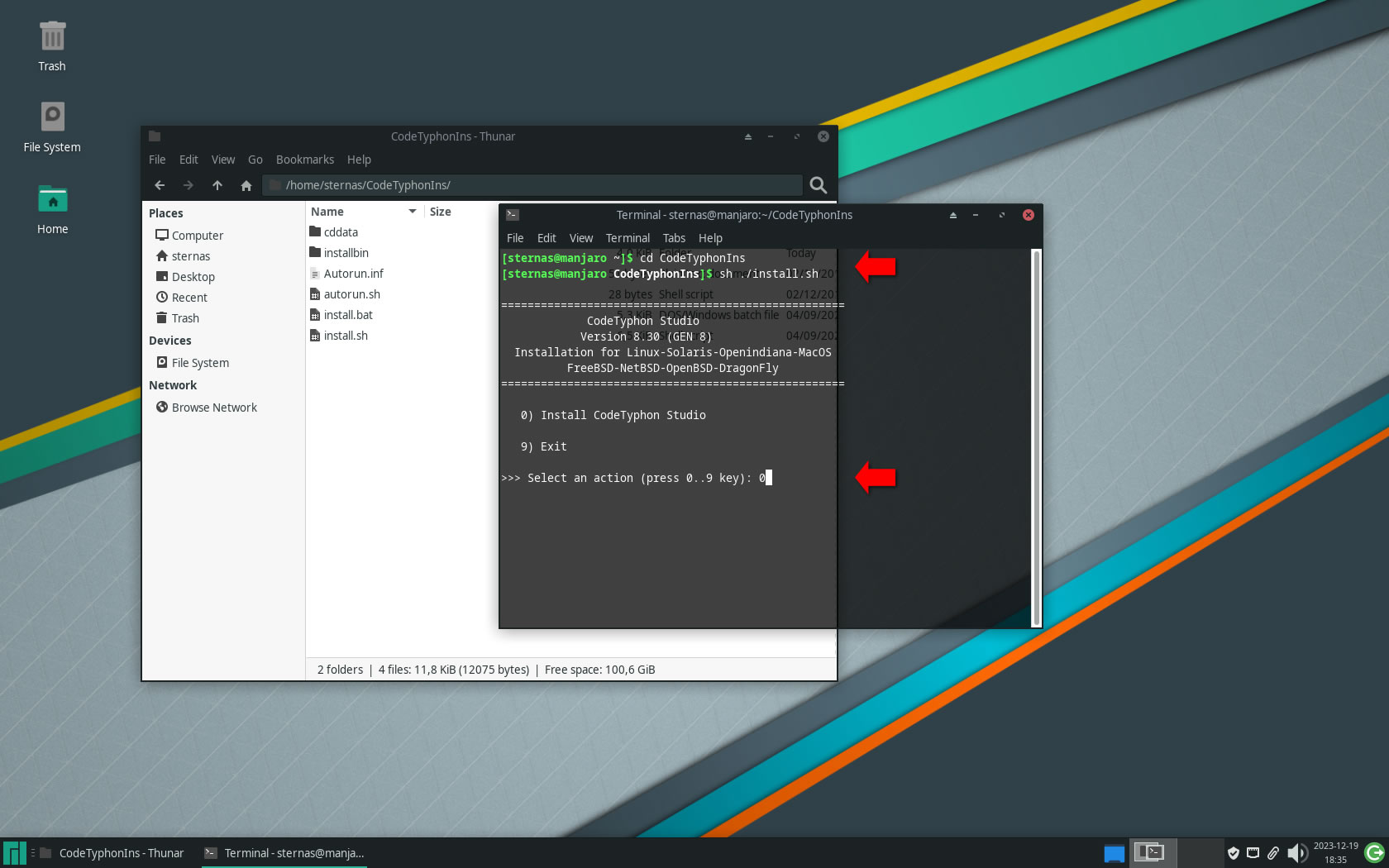Sort by Name column header arrow
This screenshot has height=868, width=1389.
413,212
